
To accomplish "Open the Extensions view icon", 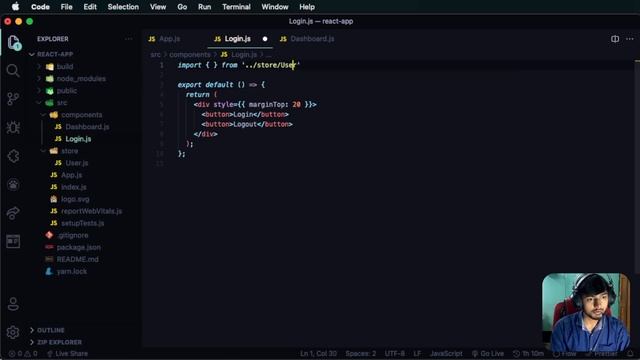I will 13,156.
